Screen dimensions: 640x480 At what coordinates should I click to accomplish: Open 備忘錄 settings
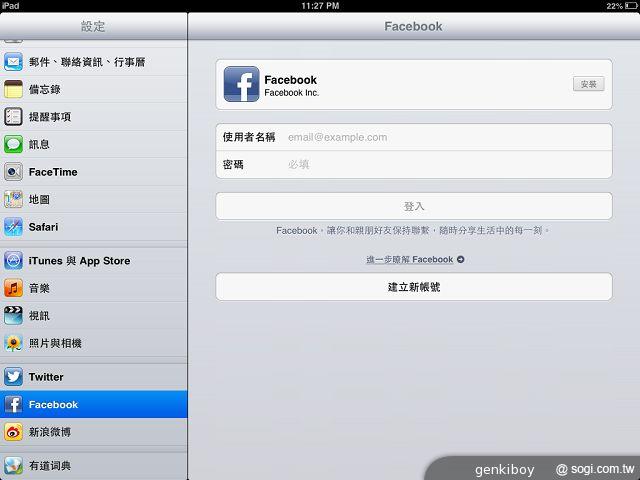point(93,89)
